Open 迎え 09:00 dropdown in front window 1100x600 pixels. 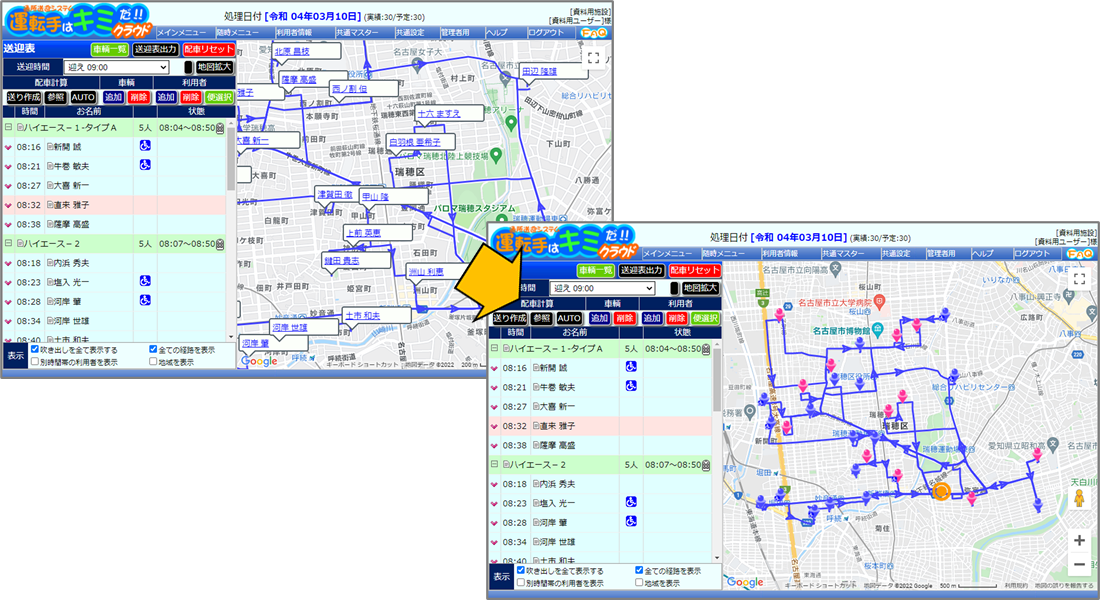click(x=603, y=288)
